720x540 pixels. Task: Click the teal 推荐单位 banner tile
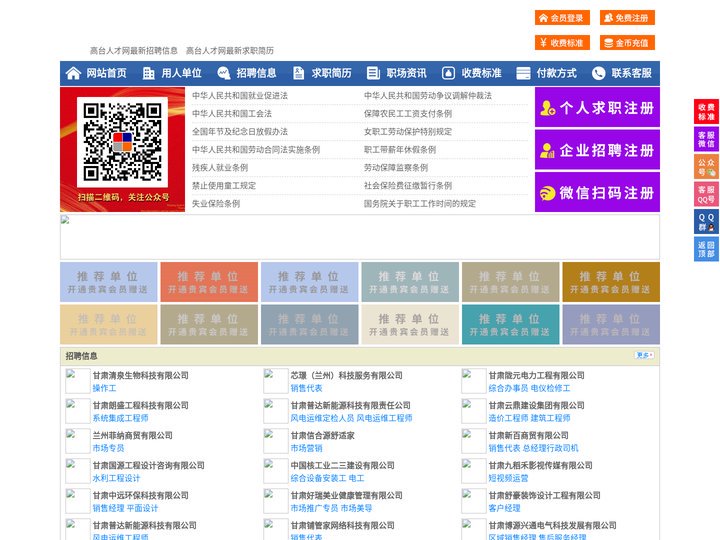[x=511, y=324]
